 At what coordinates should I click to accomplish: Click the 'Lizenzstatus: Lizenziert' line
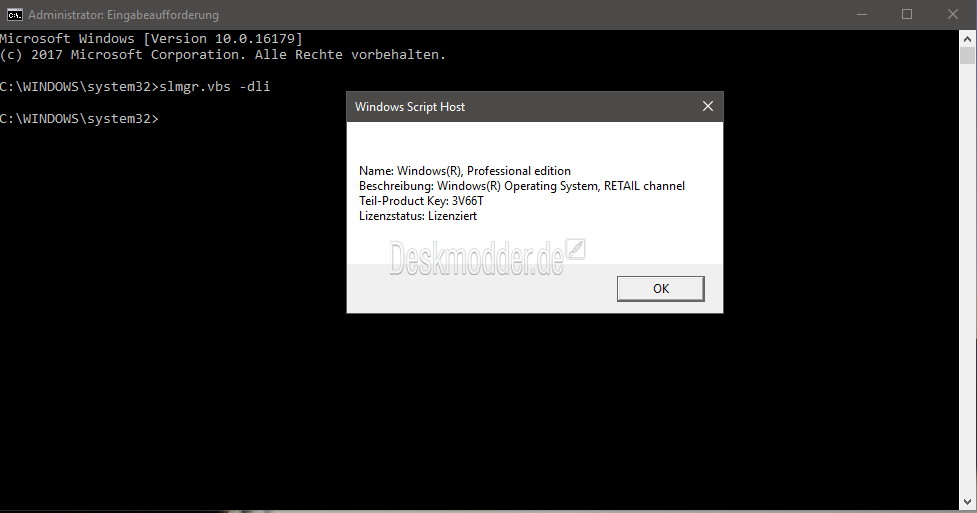tap(418, 216)
